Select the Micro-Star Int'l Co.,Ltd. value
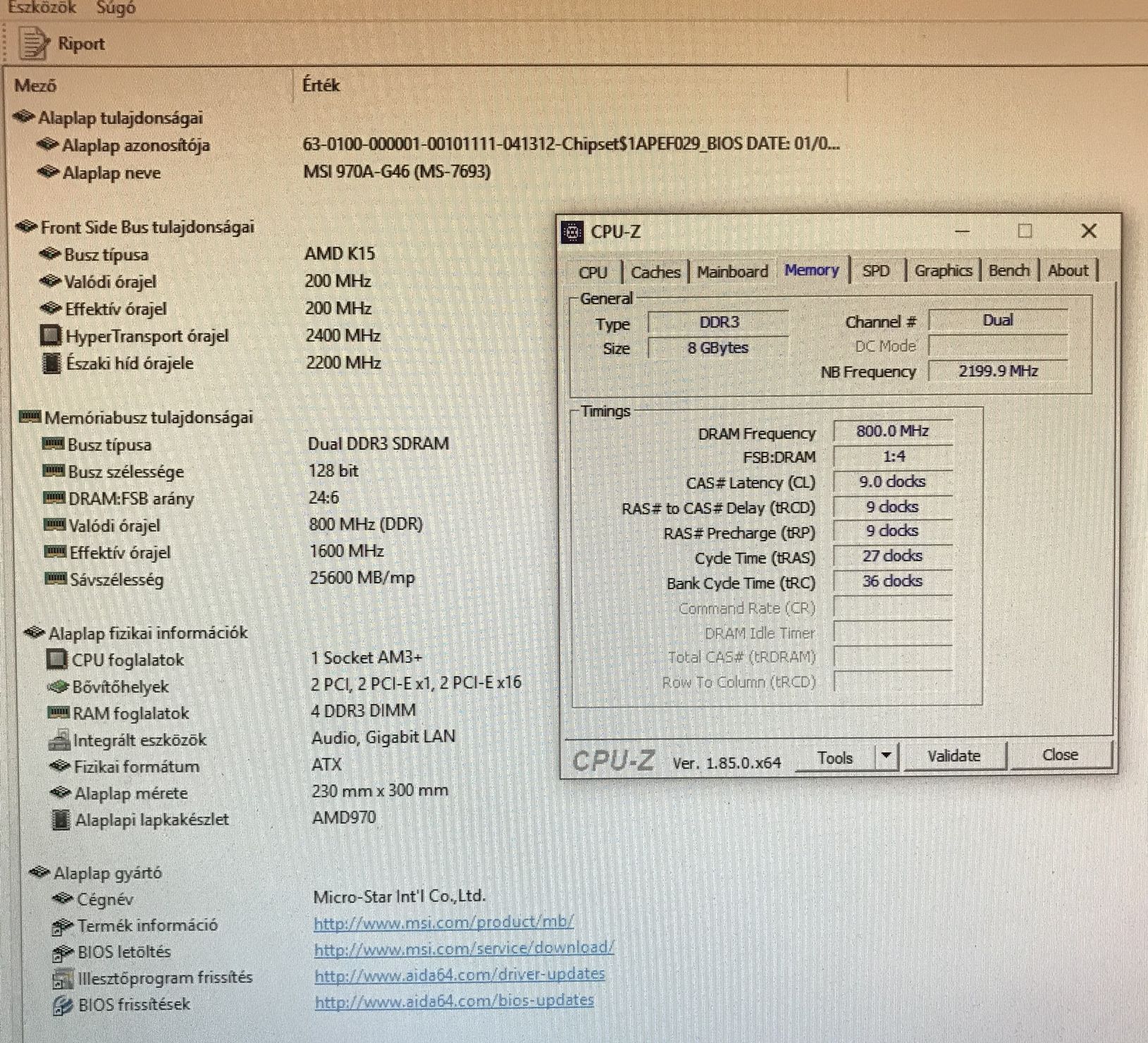Viewport: 1148px width, 1043px height. [x=400, y=896]
